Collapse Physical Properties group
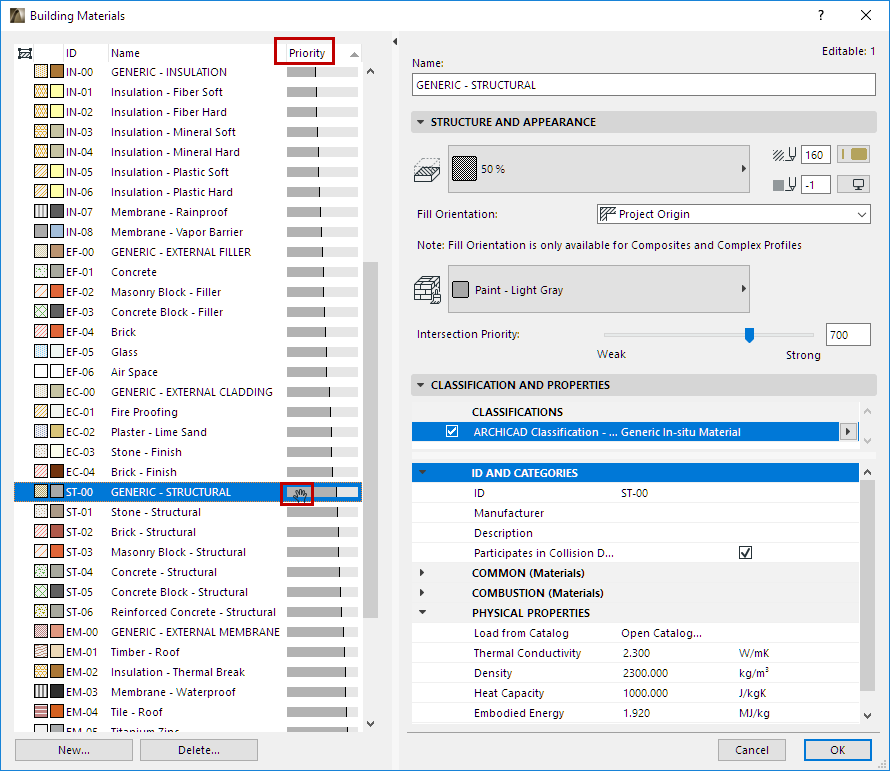The image size is (890, 771). (422, 612)
